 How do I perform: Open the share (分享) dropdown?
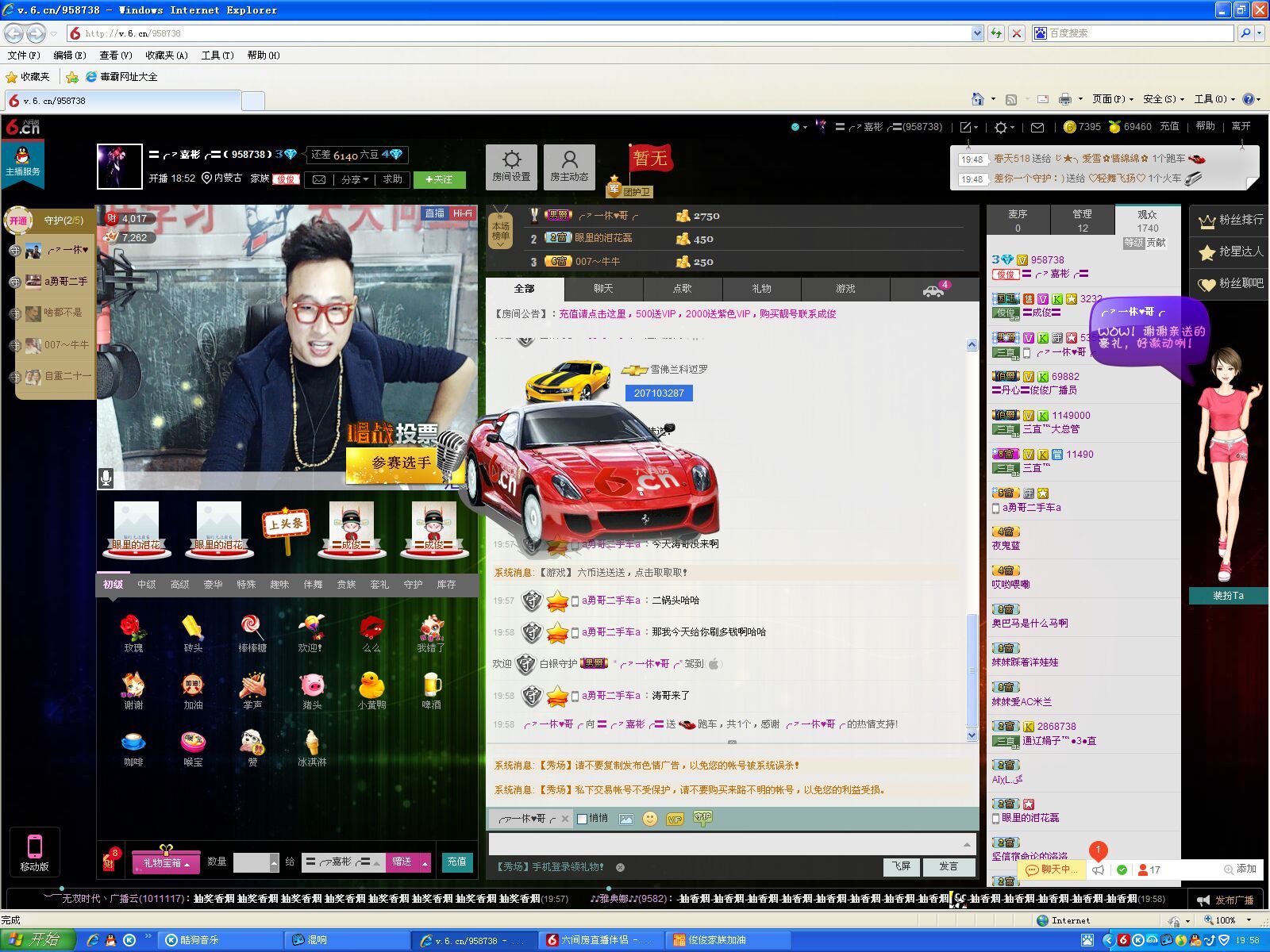click(355, 180)
